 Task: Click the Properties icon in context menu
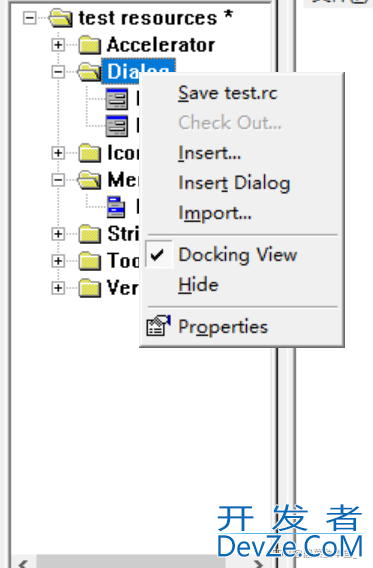point(158,326)
